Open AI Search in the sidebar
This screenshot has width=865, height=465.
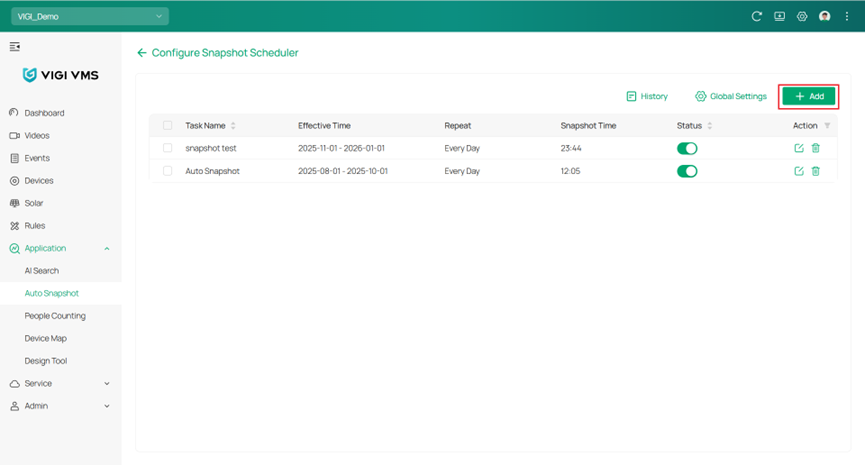(41, 271)
